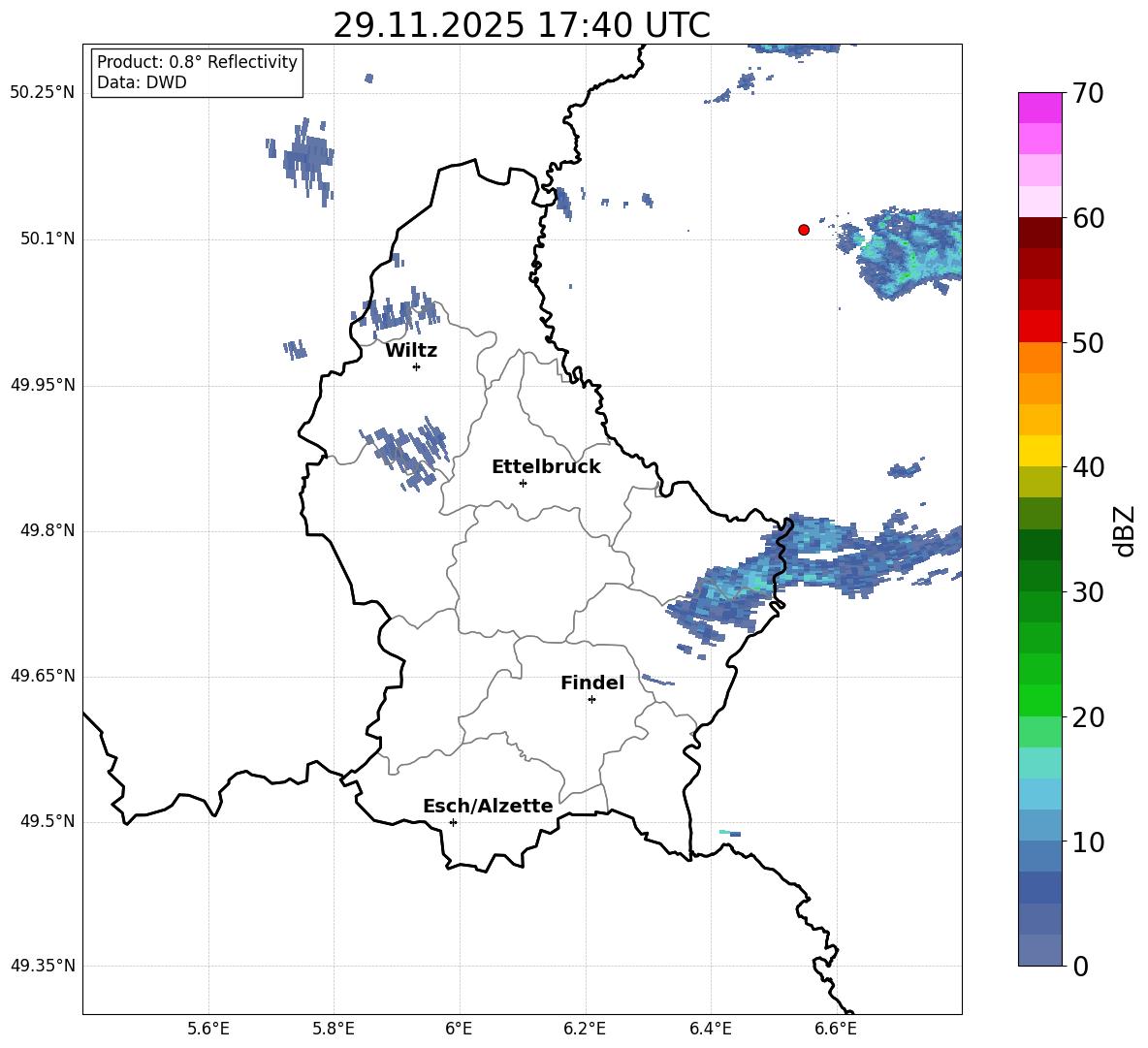Click the 6.4°E longitude label
This screenshot has height=1048, width=1148.
point(710,1029)
